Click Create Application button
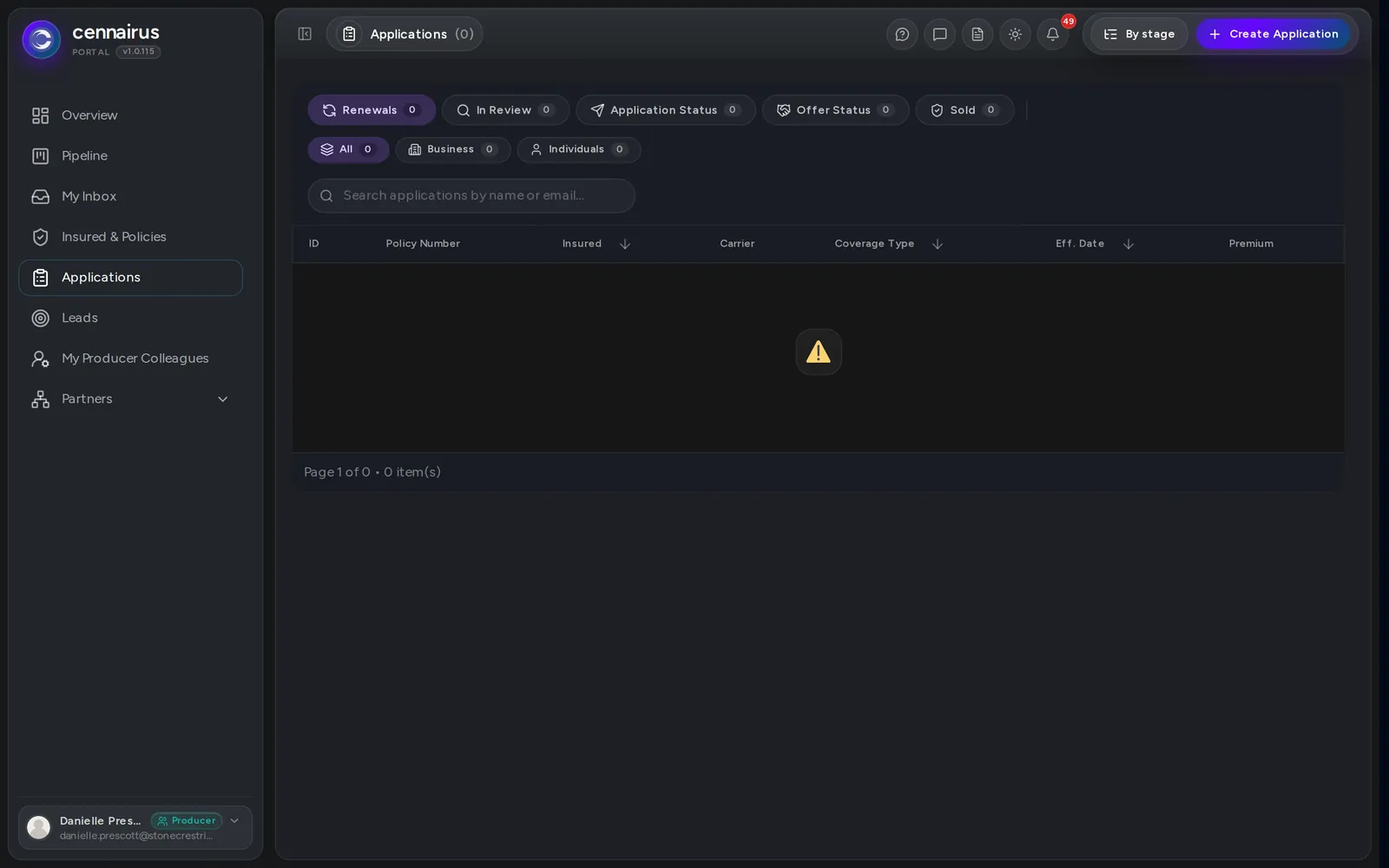 tap(1273, 34)
